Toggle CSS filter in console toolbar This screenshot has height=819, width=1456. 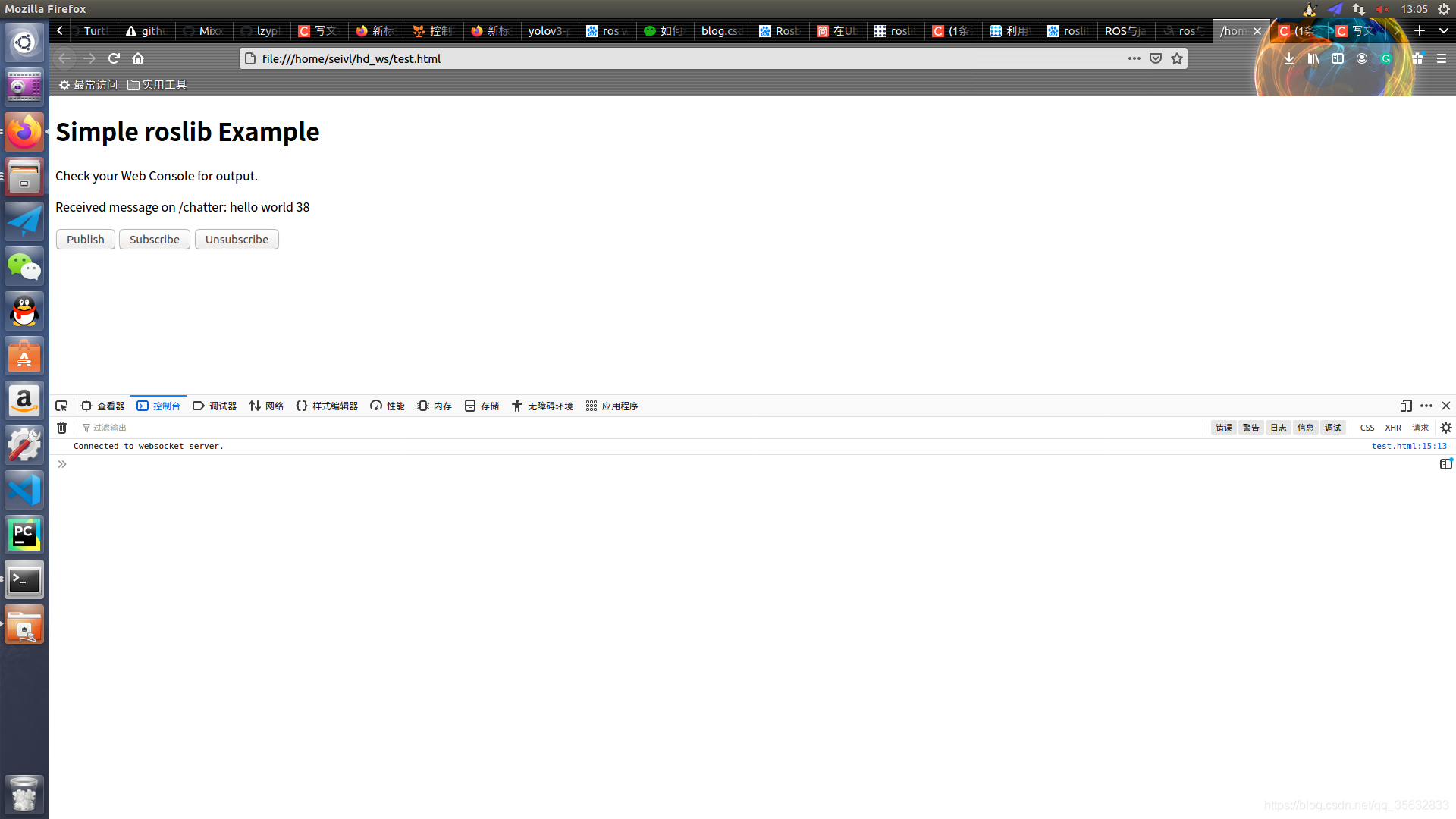coord(1367,427)
